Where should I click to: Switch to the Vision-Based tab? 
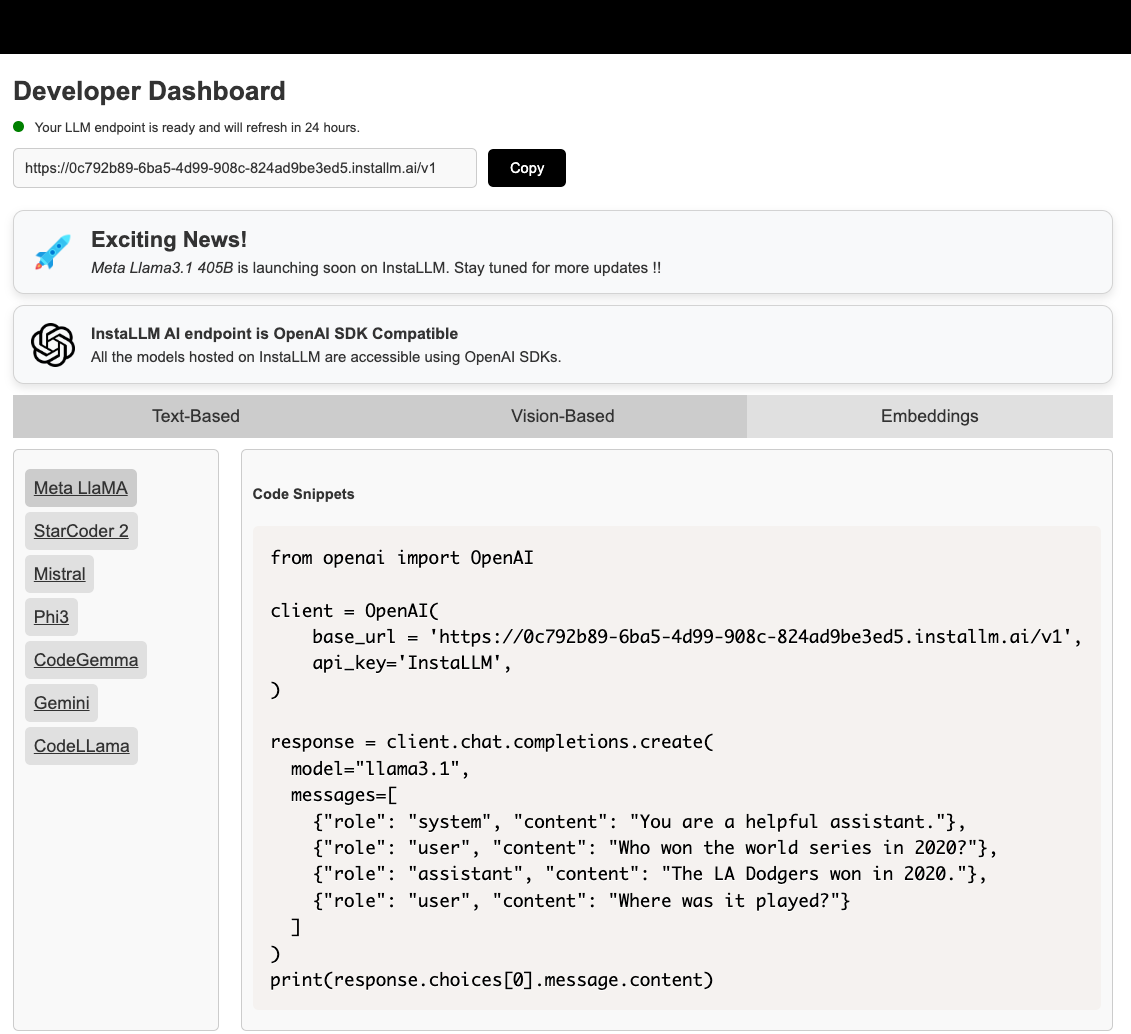563,416
